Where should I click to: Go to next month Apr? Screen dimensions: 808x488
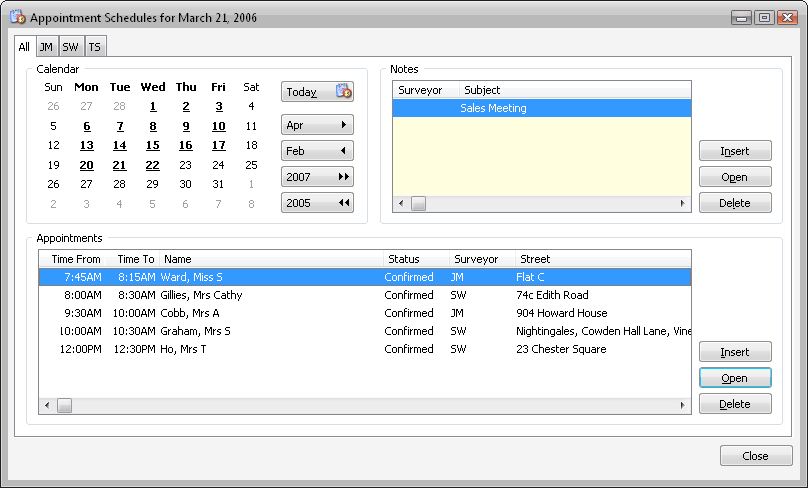click(317, 125)
